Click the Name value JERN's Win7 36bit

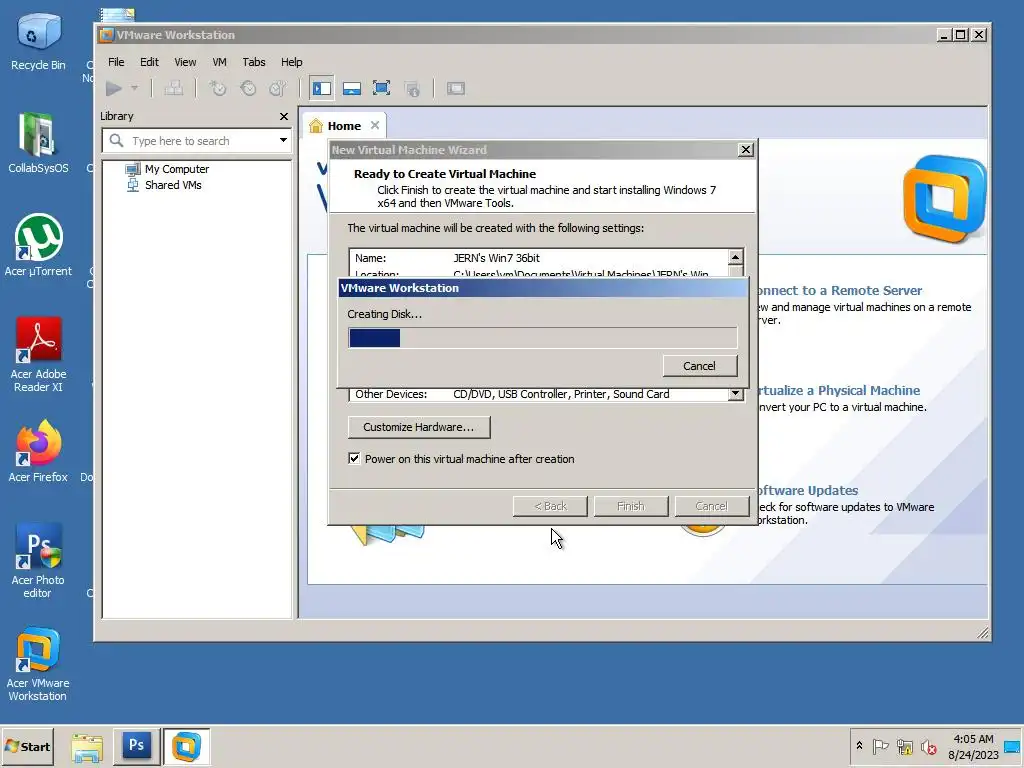point(496,258)
